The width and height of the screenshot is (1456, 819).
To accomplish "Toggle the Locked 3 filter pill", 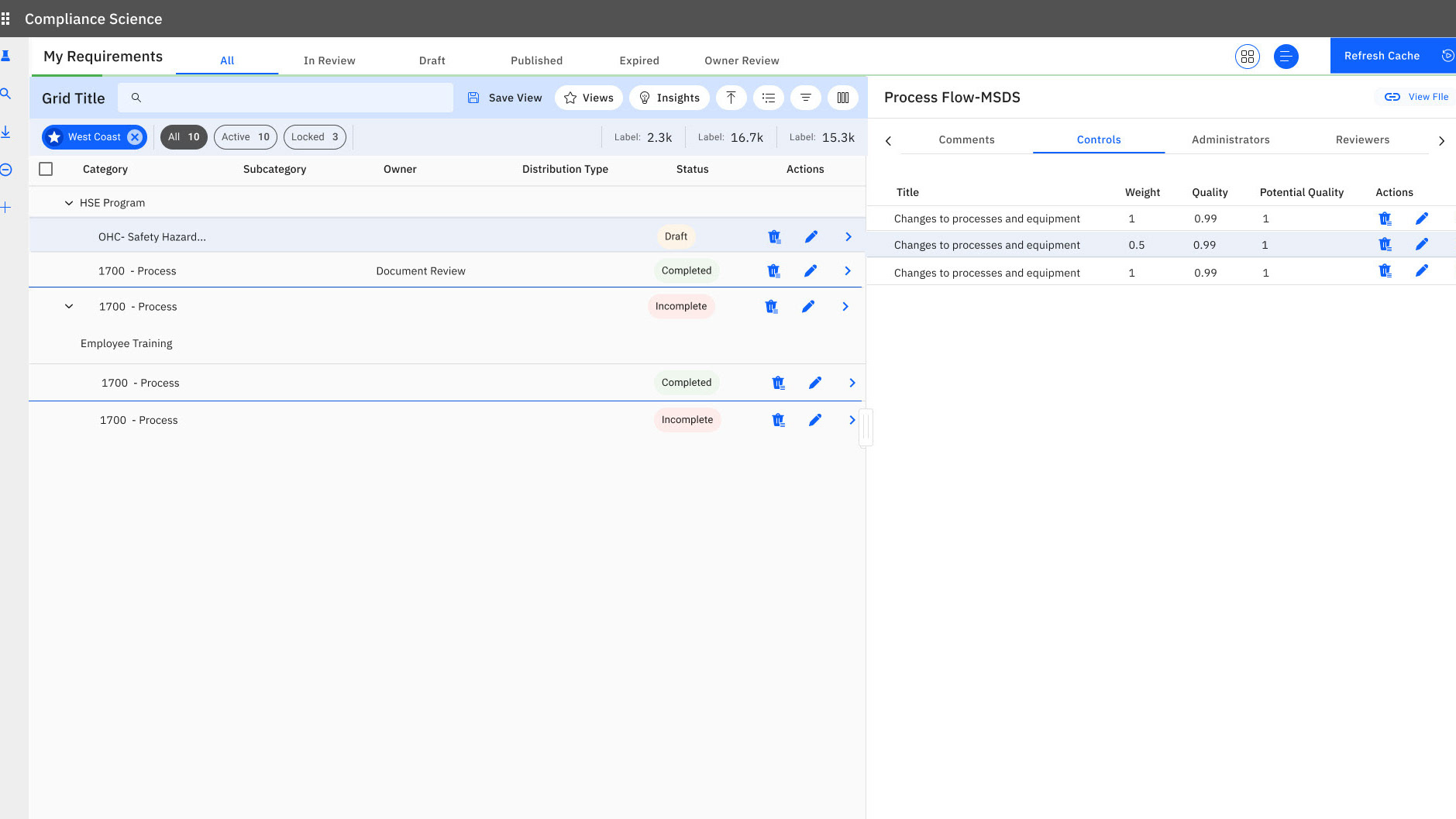I will tap(315, 137).
